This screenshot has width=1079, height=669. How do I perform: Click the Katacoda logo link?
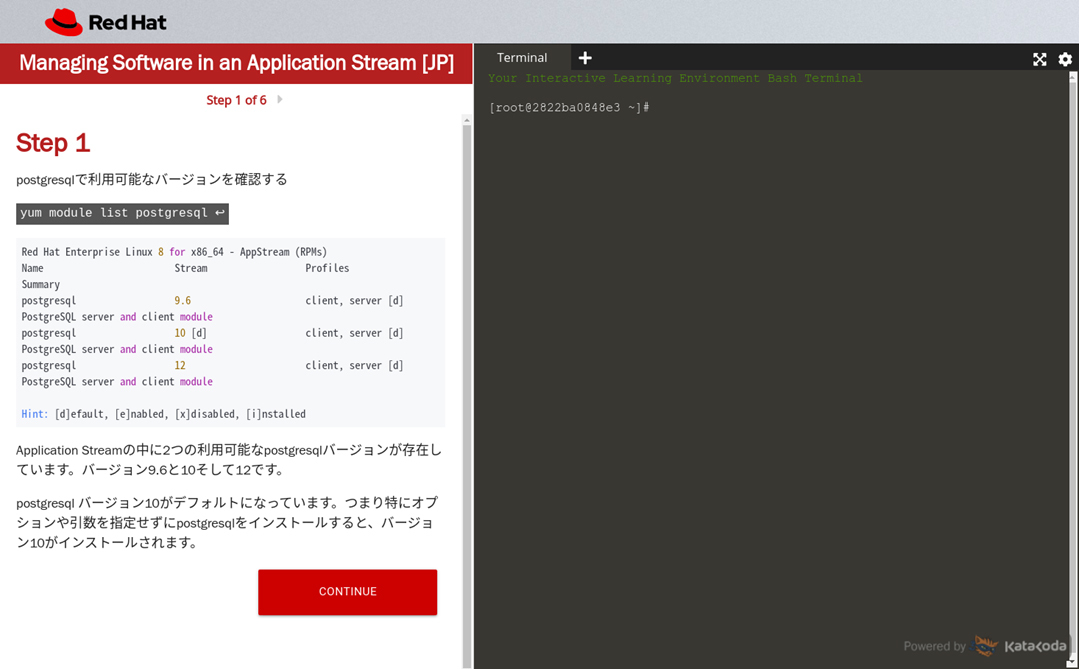point(1021,646)
